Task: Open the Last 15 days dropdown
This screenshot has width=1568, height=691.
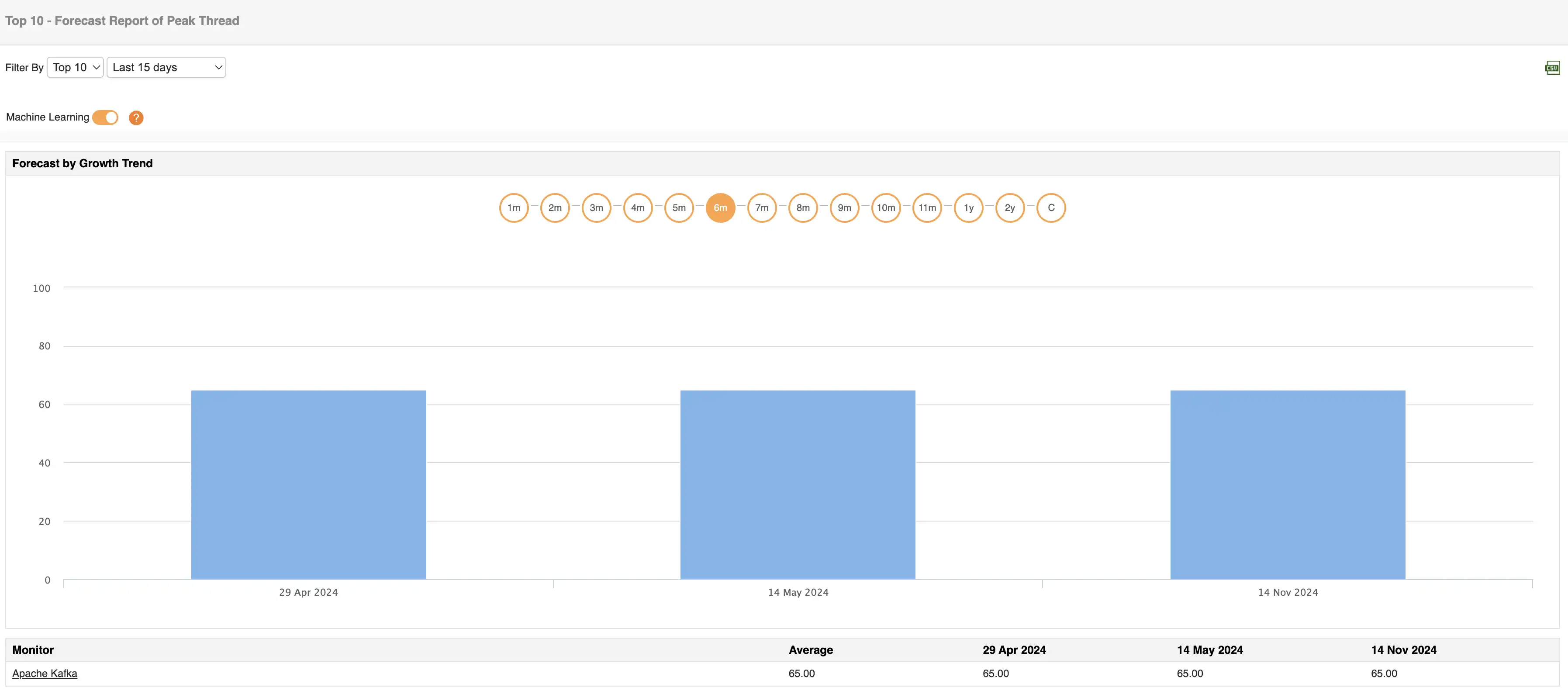Action: (x=165, y=67)
